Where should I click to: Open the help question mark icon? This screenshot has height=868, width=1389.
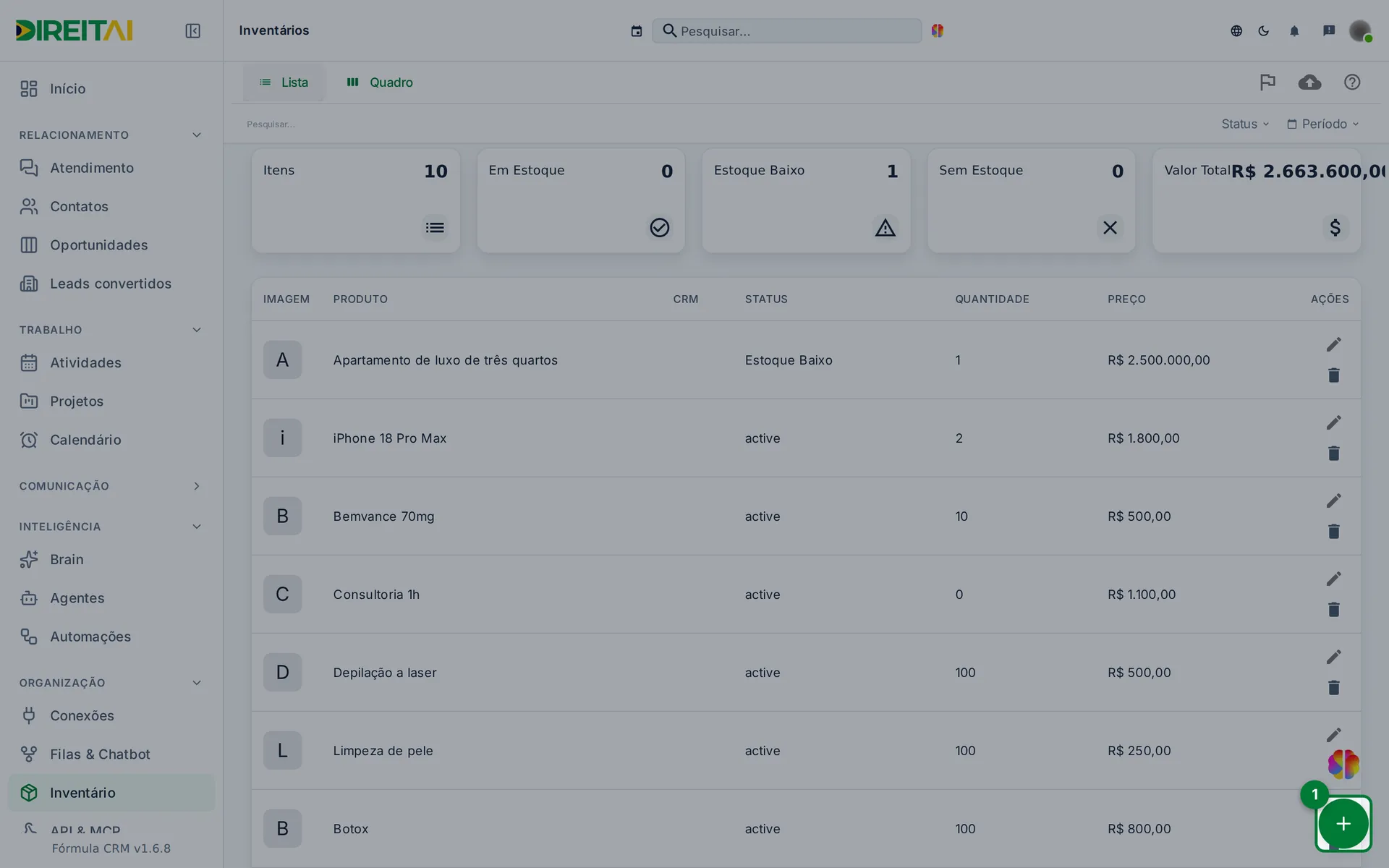pyautogui.click(x=1352, y=82)
